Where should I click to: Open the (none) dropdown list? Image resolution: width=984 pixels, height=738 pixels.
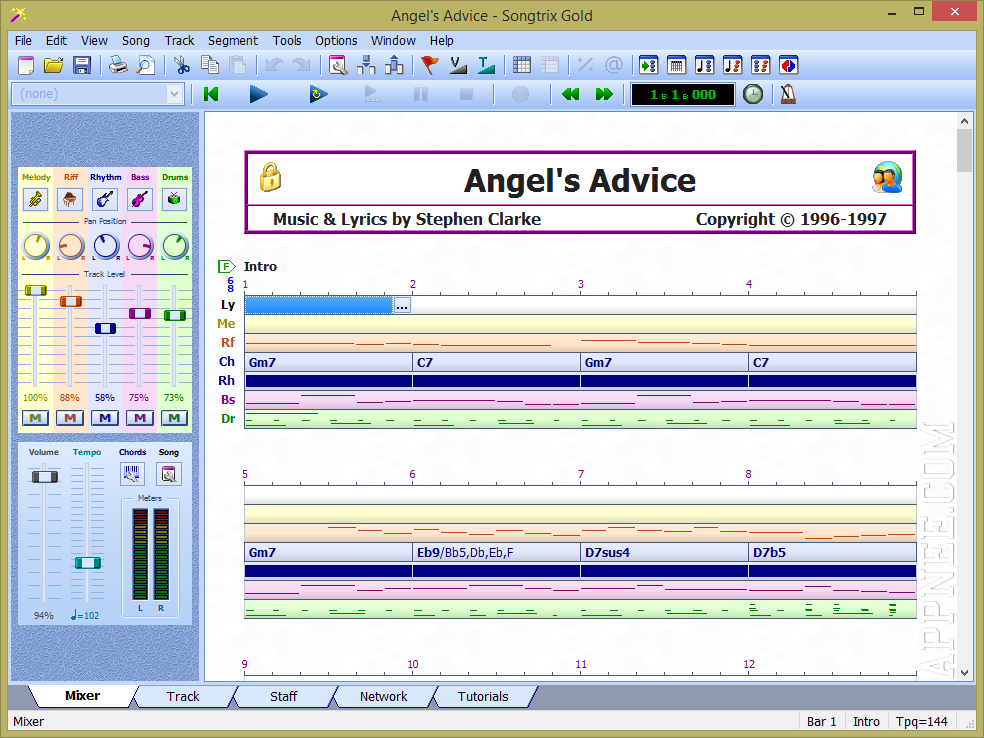(174, 94)
